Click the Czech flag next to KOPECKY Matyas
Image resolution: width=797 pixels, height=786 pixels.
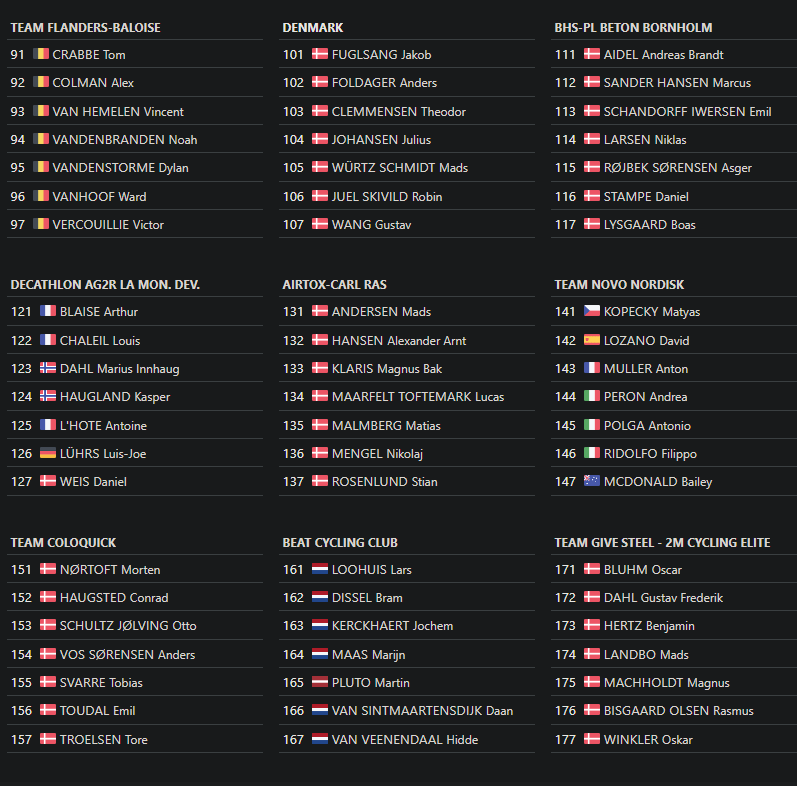coord(592,311)
